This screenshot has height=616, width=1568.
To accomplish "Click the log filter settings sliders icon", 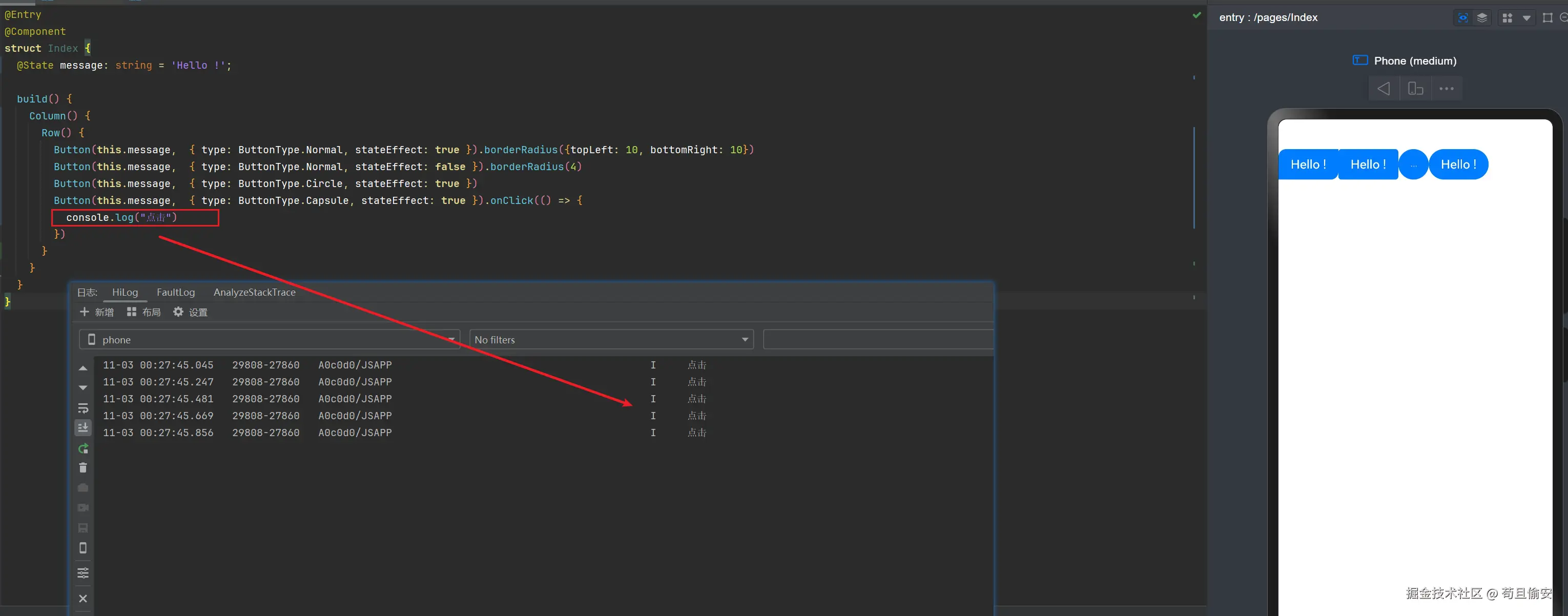I will click(x=84, y=573).
